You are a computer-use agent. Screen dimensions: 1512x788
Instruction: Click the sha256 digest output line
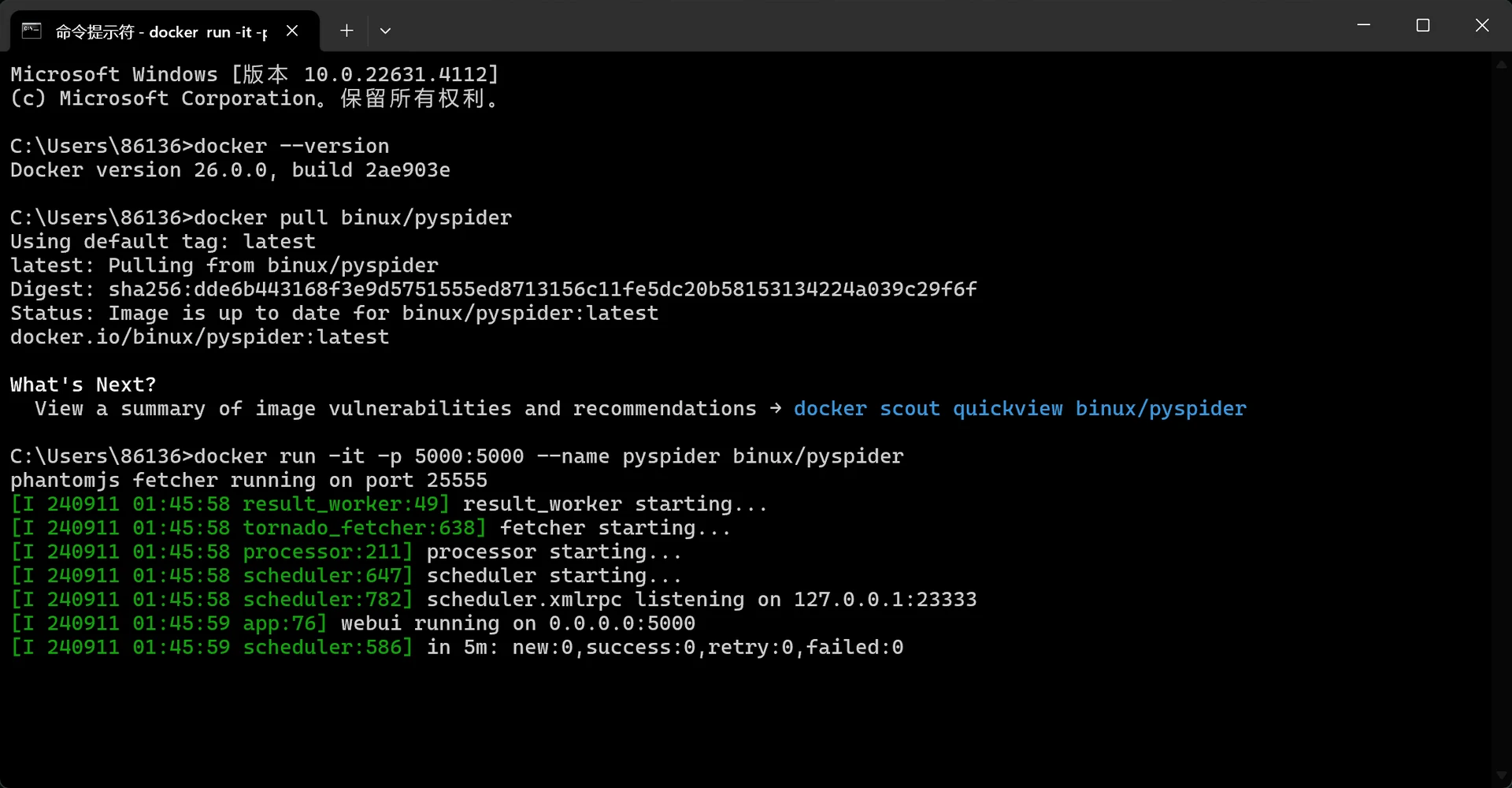tap(493, 290)
